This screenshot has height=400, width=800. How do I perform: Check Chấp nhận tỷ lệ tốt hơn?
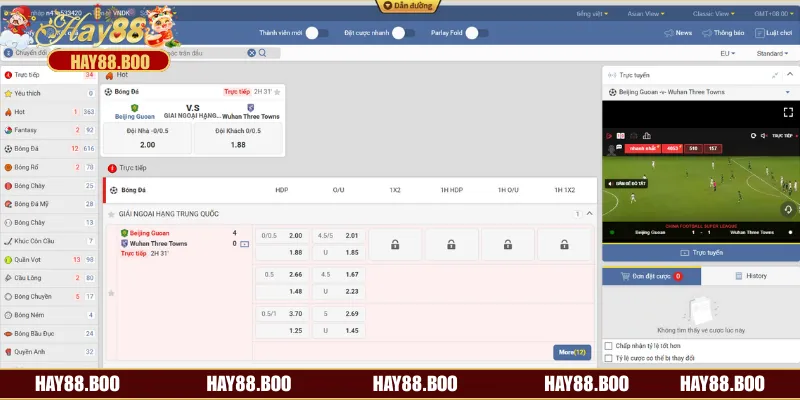(x=608, y=346)
